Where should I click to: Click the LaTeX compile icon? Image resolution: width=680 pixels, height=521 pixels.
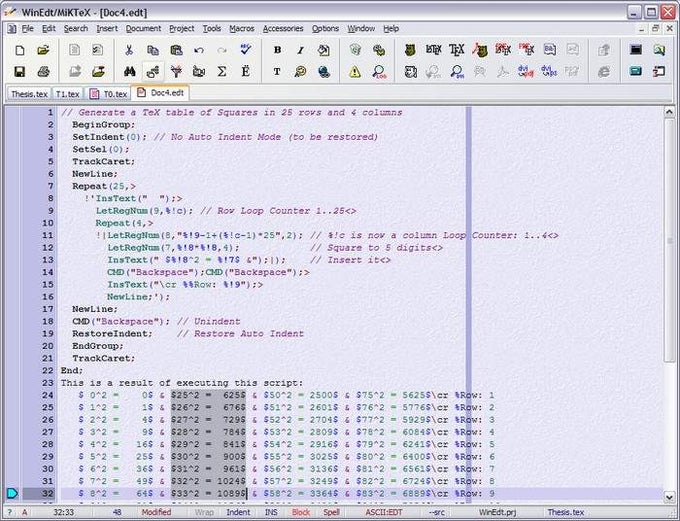point(433,49)
